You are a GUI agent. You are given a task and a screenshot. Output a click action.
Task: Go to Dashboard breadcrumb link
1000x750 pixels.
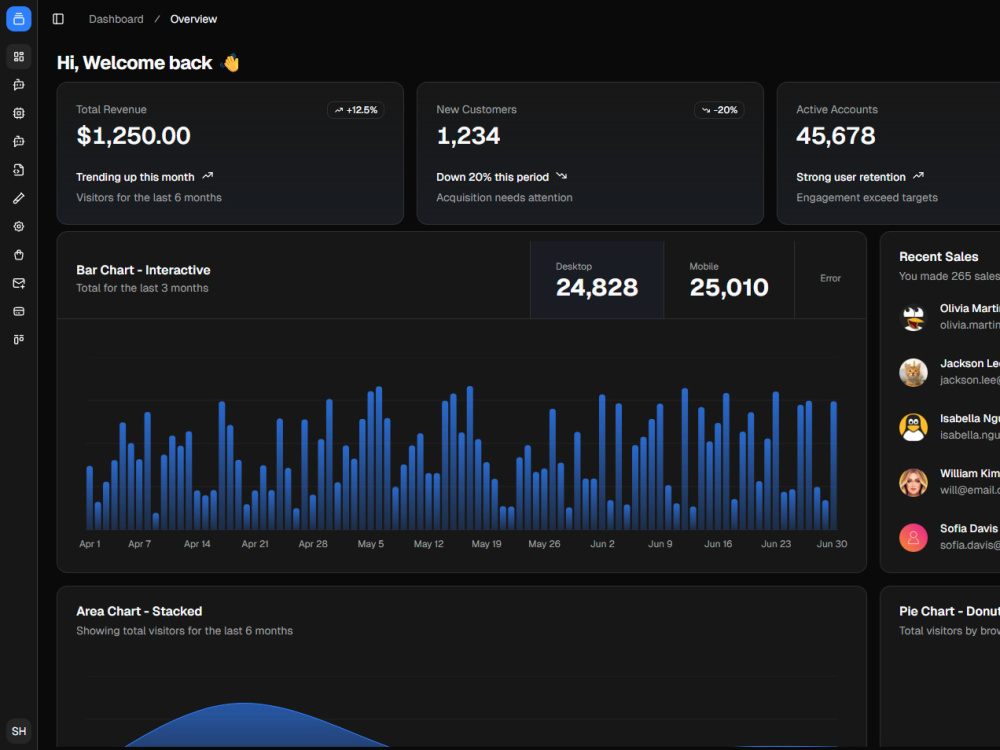coord(116,19)
